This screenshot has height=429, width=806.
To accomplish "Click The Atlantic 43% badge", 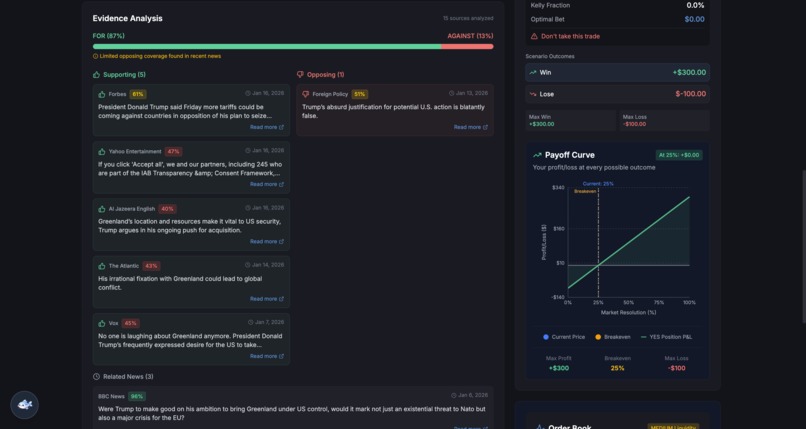I will pos(151,266).
